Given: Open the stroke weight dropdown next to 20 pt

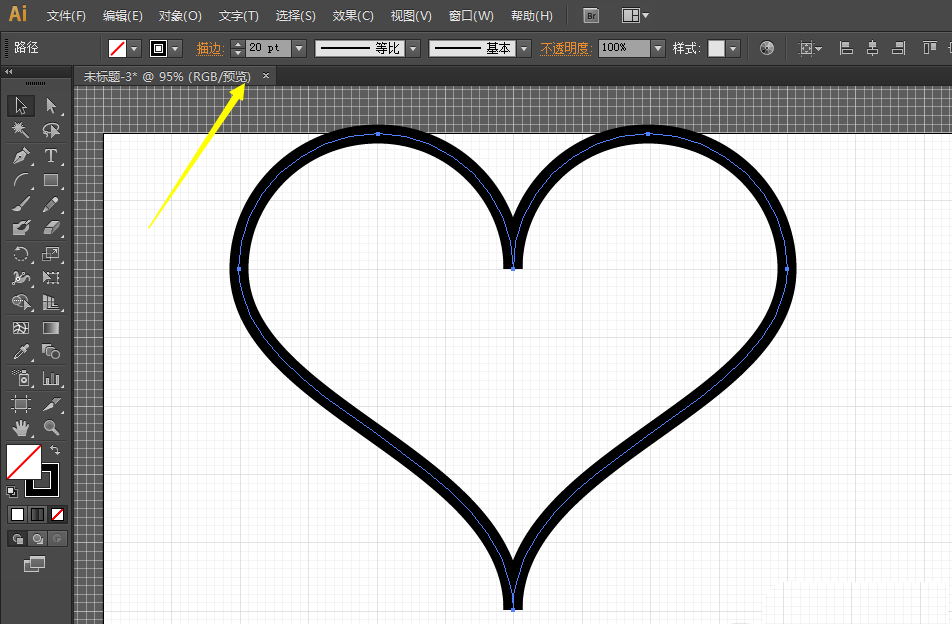Looking at the screenshot, I should [x=299, y=49].
